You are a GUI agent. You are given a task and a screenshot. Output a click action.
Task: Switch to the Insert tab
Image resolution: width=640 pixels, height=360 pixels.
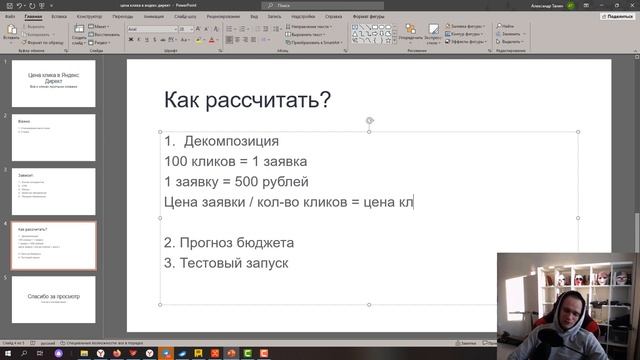pyautogui.click(x=59, y=17)
